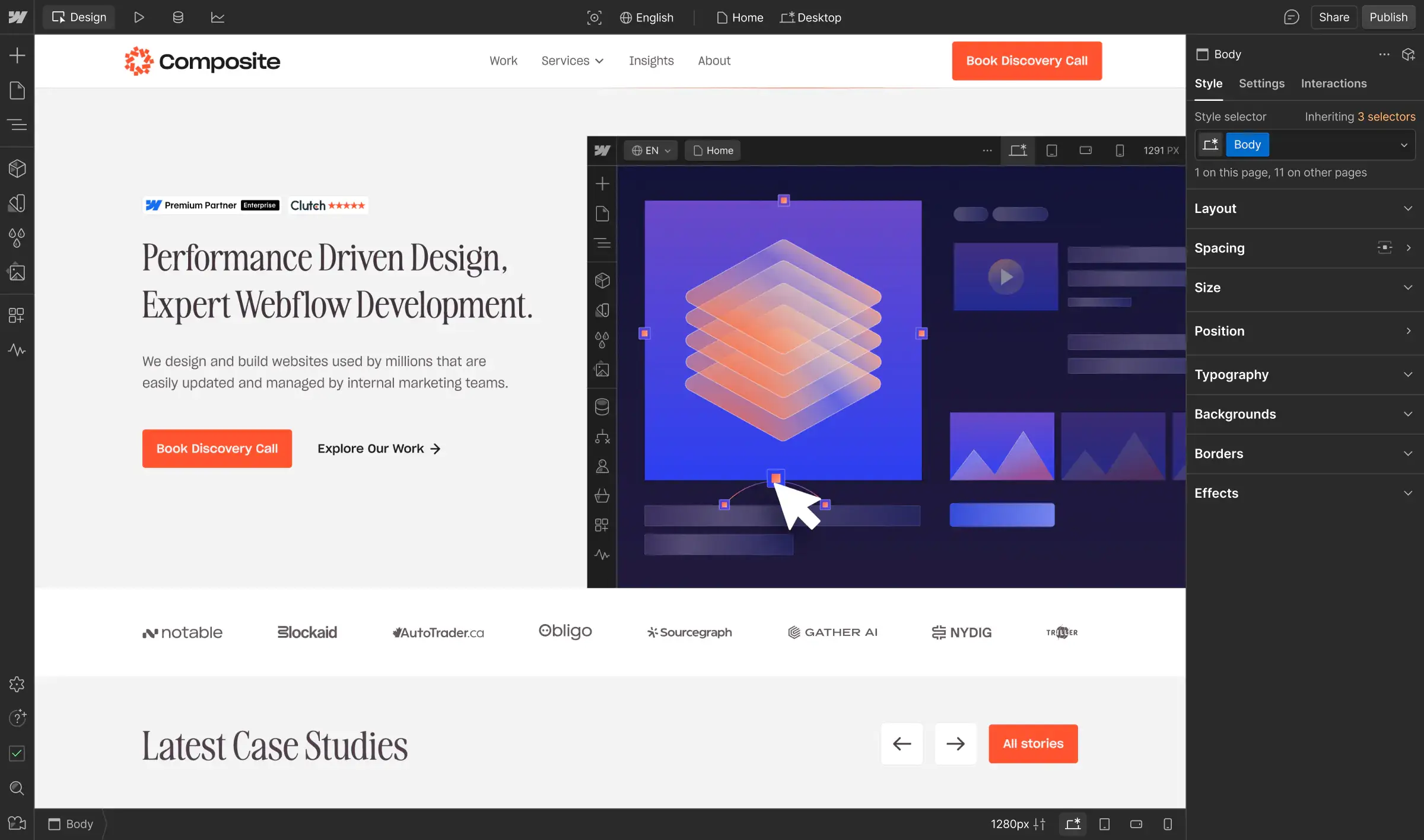The width and height of the screenshot is (1424, 840).
Task: Switch to the Settings tab
Action: click(1261, 84)
